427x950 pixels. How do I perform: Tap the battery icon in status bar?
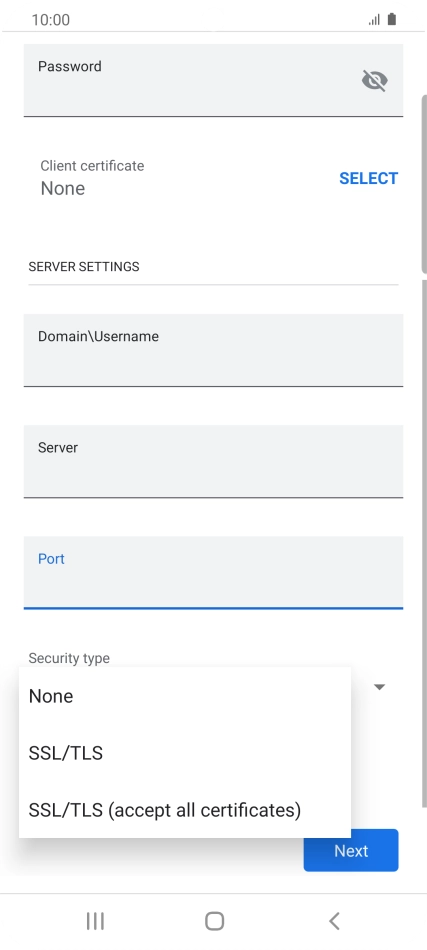point(392,19)
